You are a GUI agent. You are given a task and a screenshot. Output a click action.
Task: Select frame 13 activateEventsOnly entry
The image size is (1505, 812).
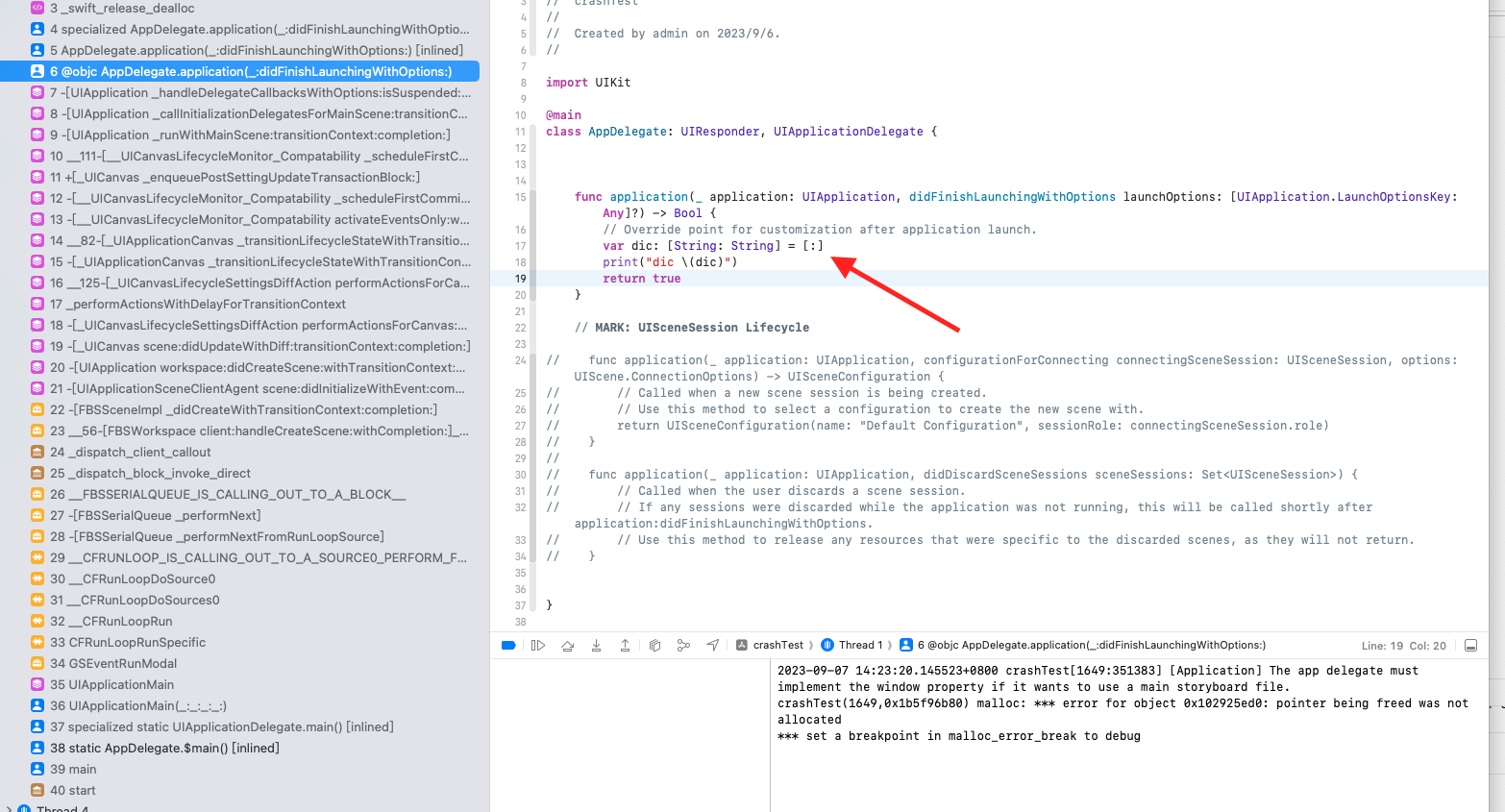click(240, 219)
